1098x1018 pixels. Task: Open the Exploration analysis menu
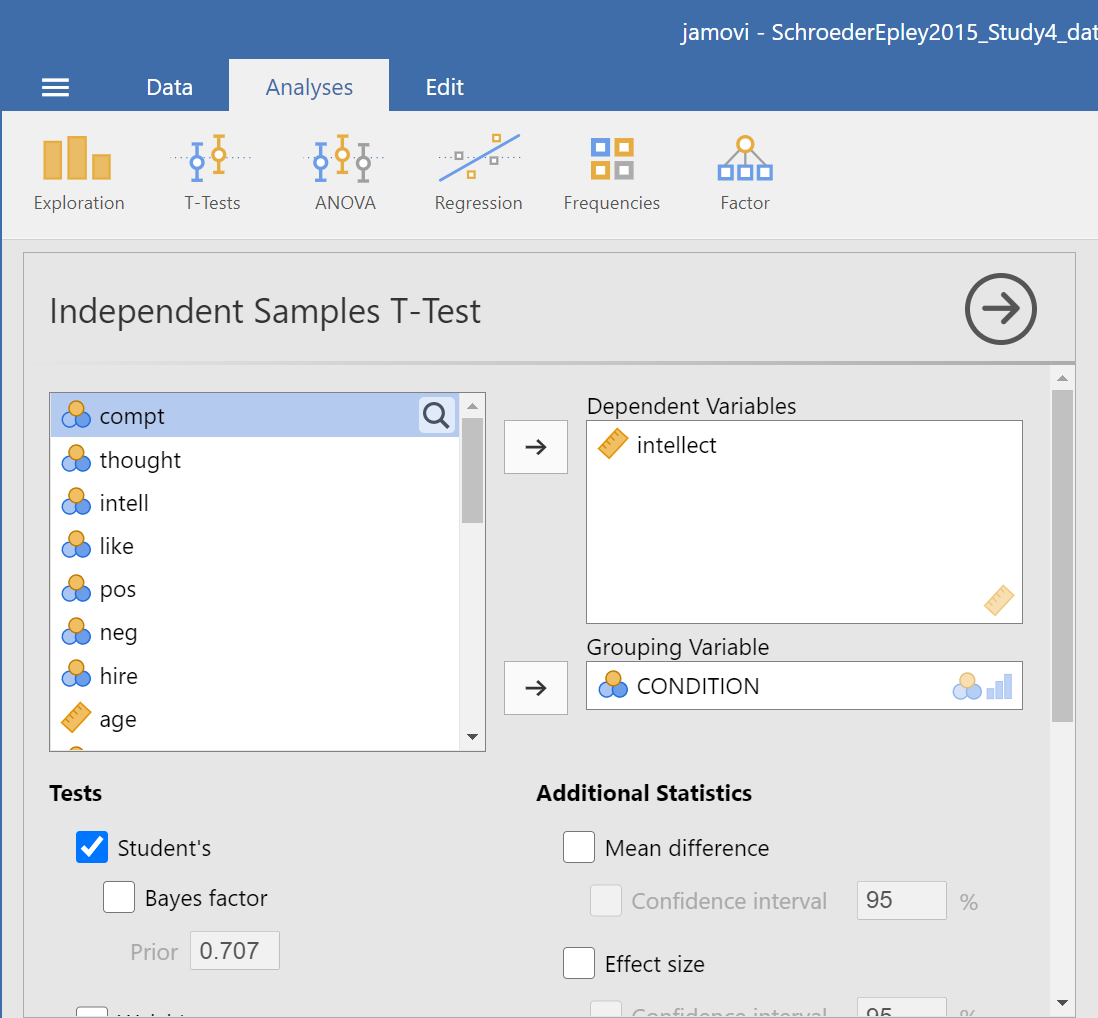point(78,173)
